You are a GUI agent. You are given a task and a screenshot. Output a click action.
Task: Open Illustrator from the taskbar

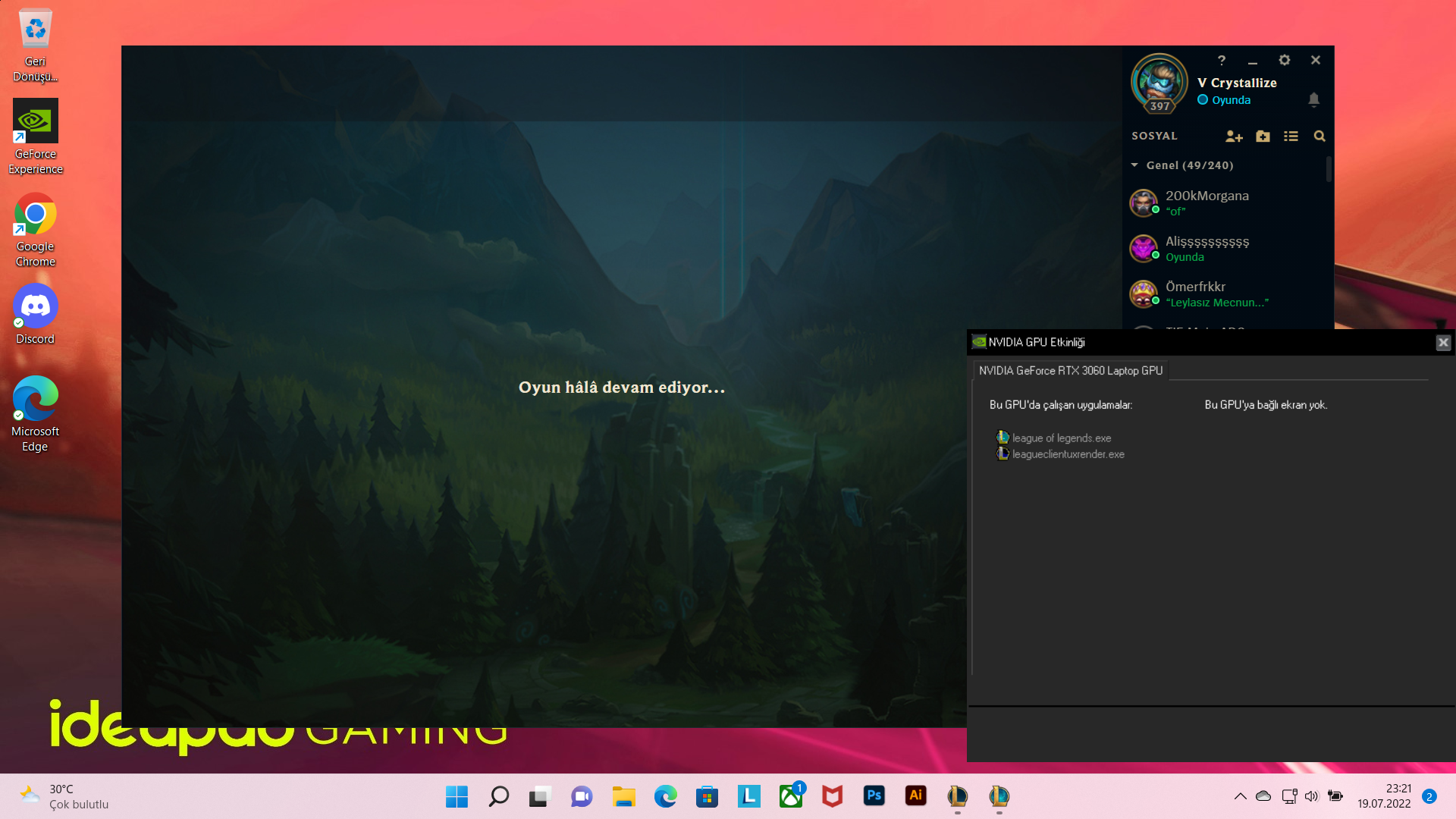point(915,796)
